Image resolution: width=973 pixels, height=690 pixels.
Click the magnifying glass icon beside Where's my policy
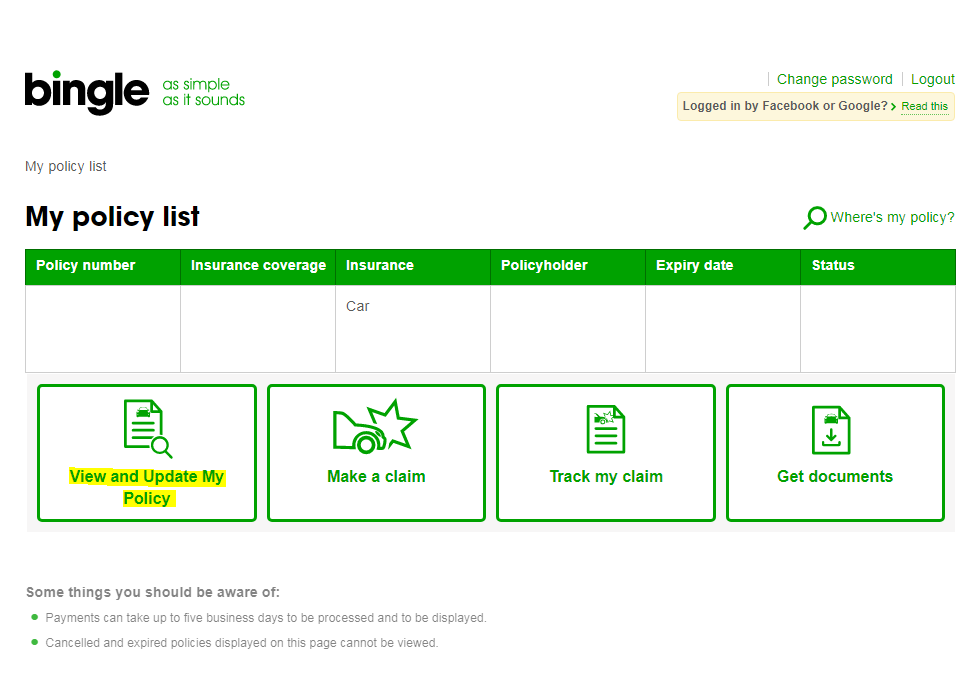click(x=815, y=217)
